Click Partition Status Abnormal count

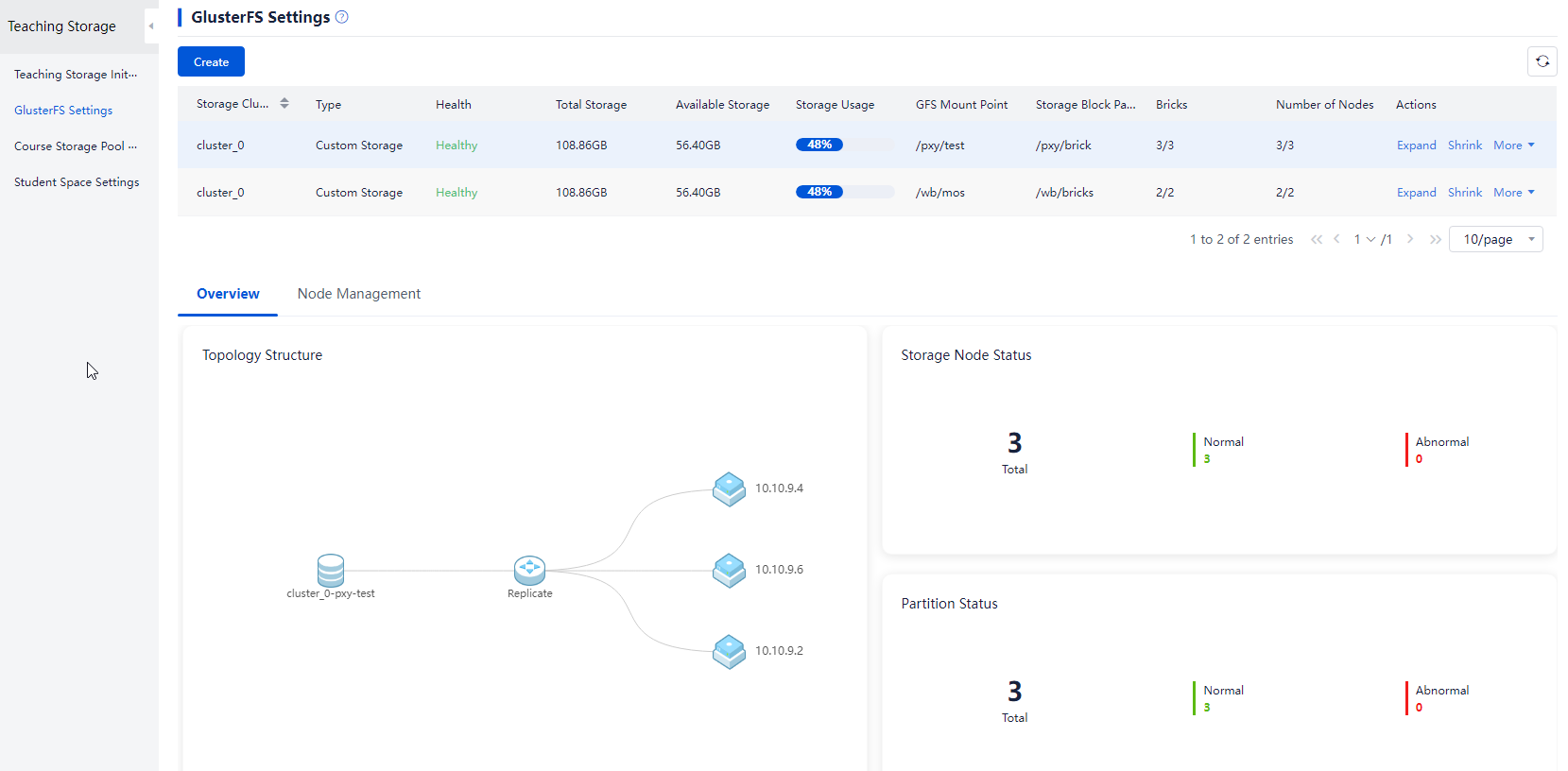(x=1419, y=708)
